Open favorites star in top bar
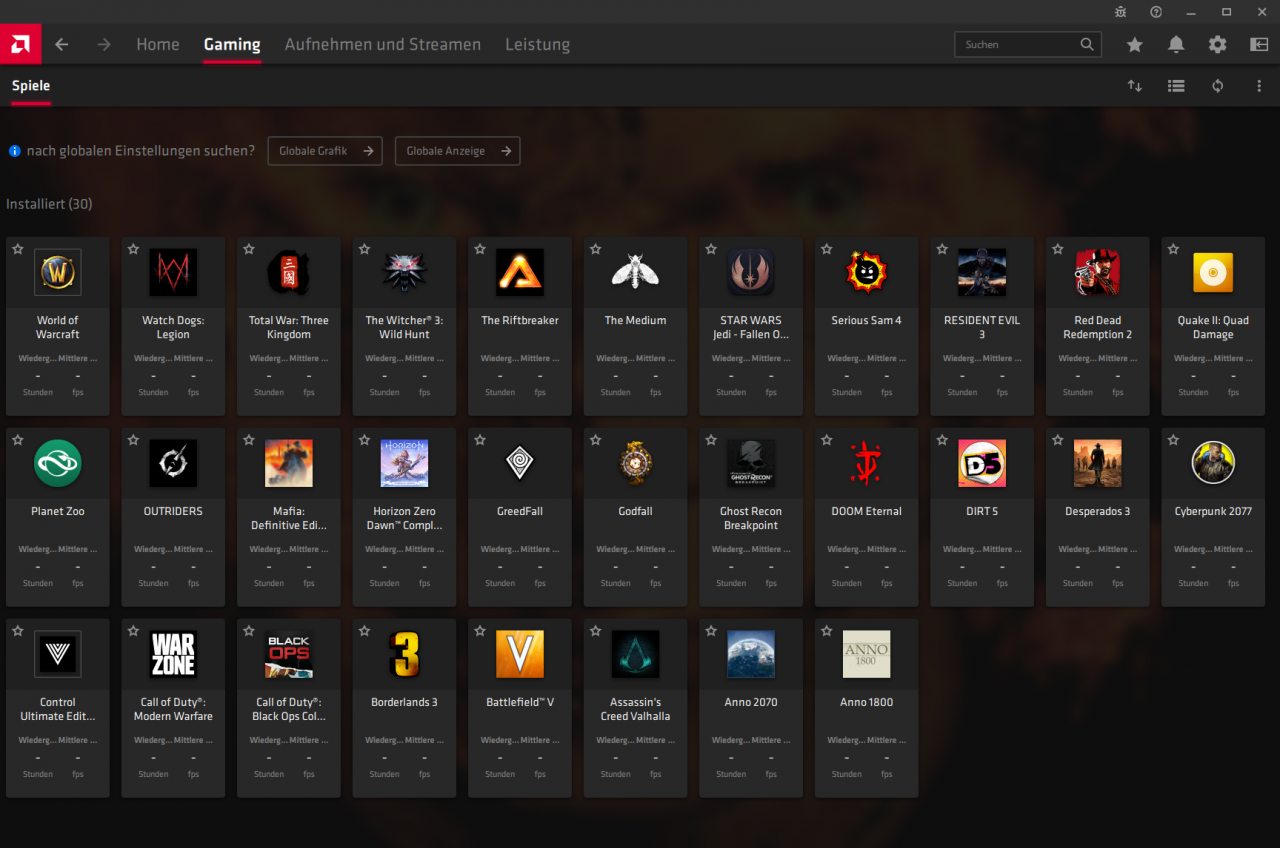 pos(1135,44)
